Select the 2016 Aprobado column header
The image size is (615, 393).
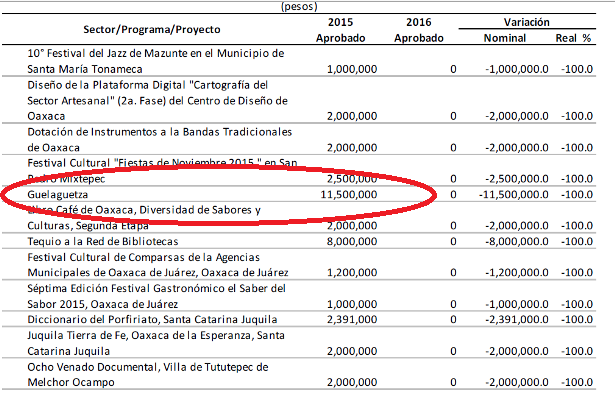pos(418,30)
